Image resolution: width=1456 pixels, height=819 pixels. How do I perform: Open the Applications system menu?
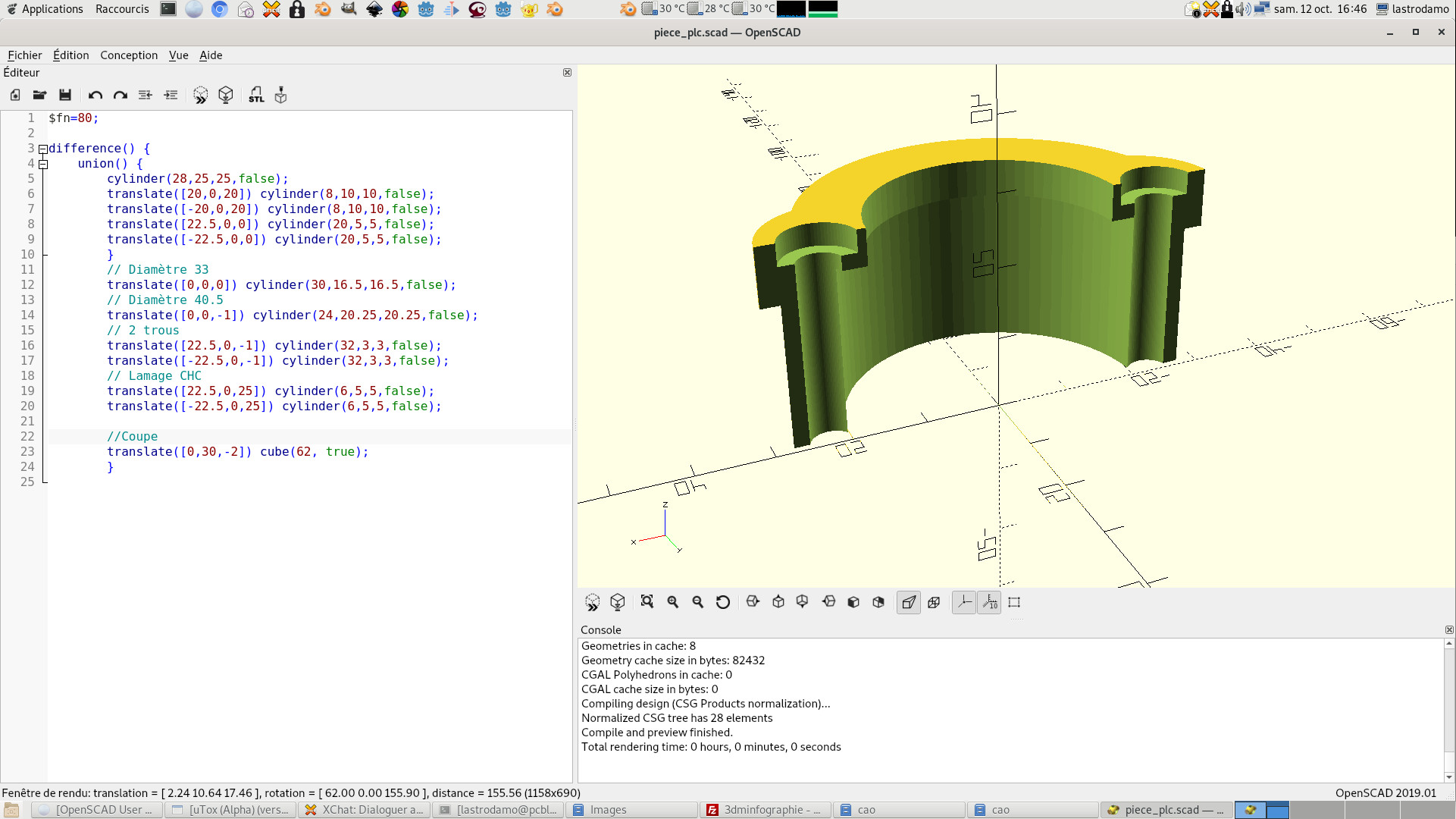coord(45,9)
